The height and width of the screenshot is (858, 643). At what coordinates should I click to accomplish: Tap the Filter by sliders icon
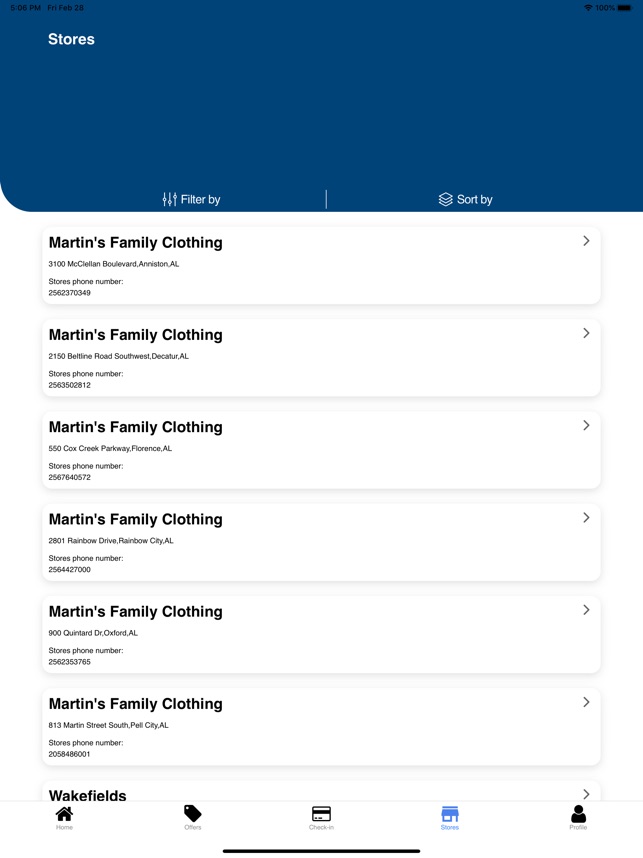pyautogui.click(x=170, y=200)
